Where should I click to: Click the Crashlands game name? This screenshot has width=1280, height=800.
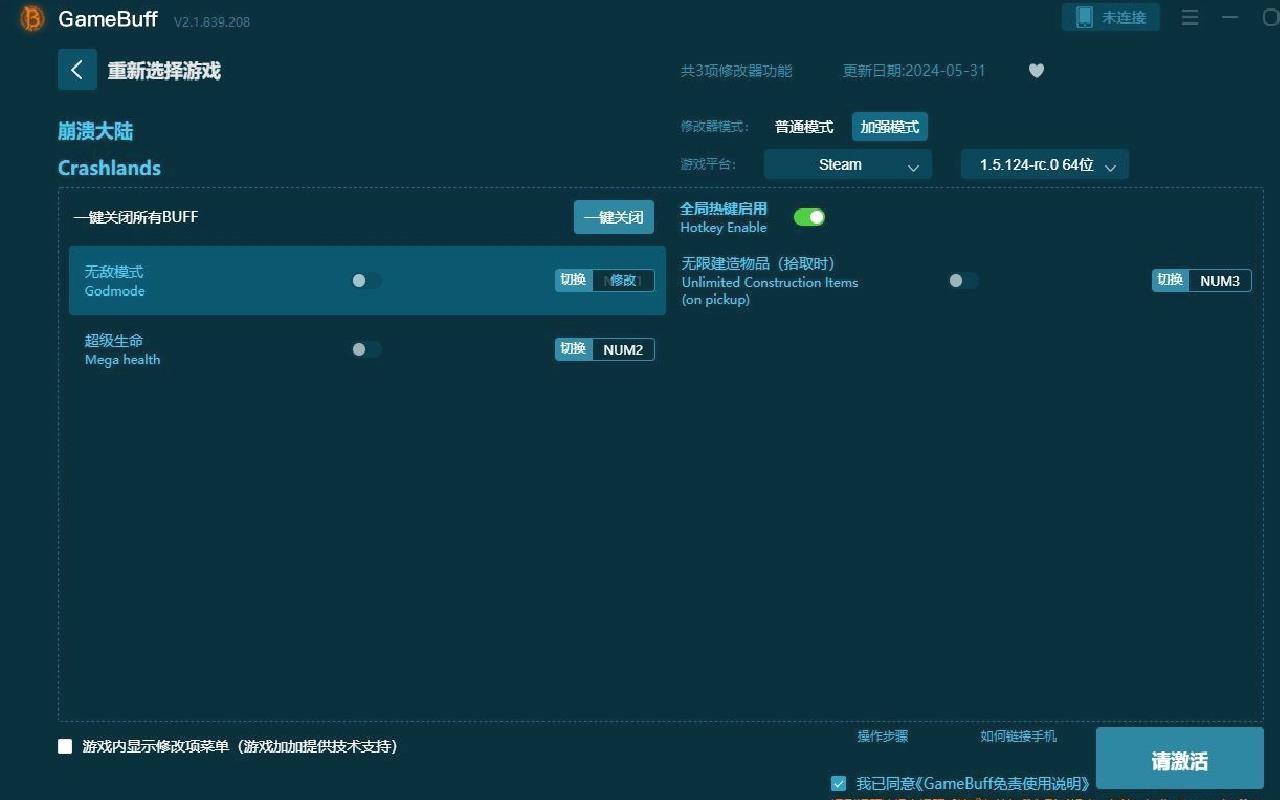[x=109, y=168]
